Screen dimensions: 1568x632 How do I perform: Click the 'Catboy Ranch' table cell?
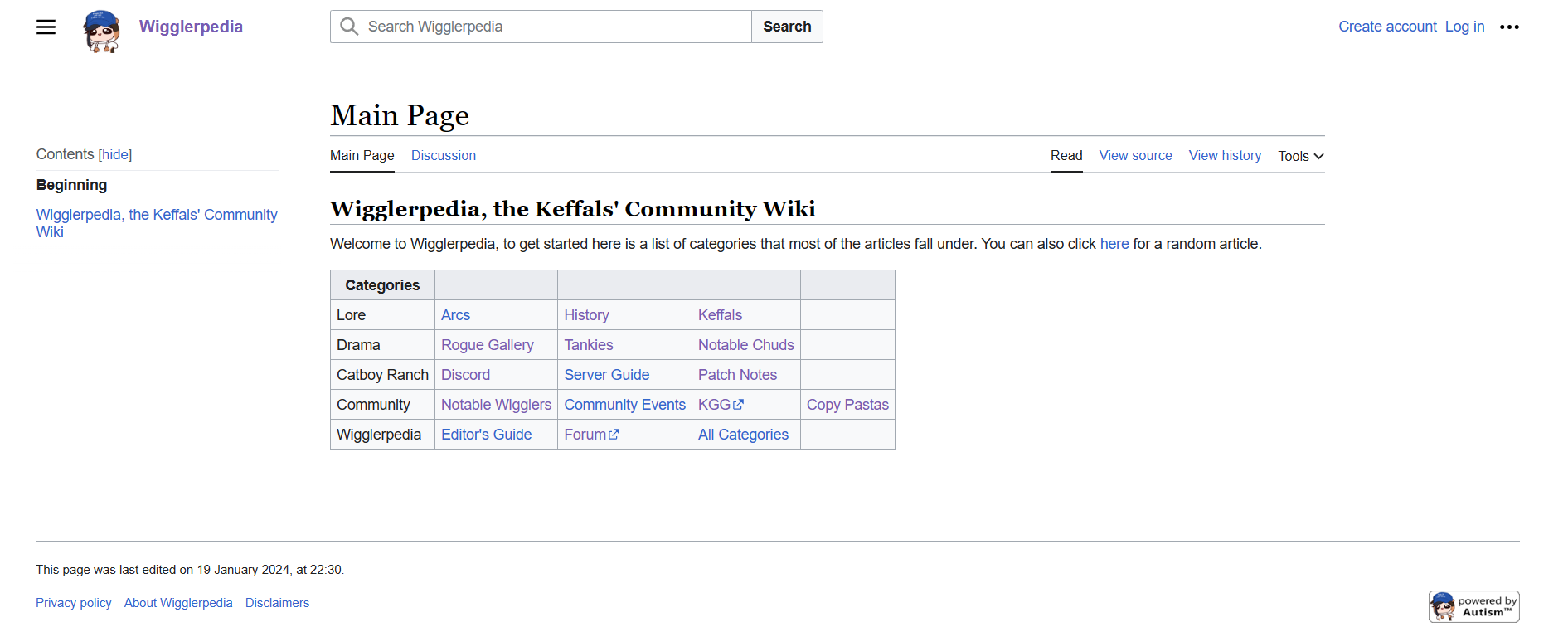click(382, 375)
